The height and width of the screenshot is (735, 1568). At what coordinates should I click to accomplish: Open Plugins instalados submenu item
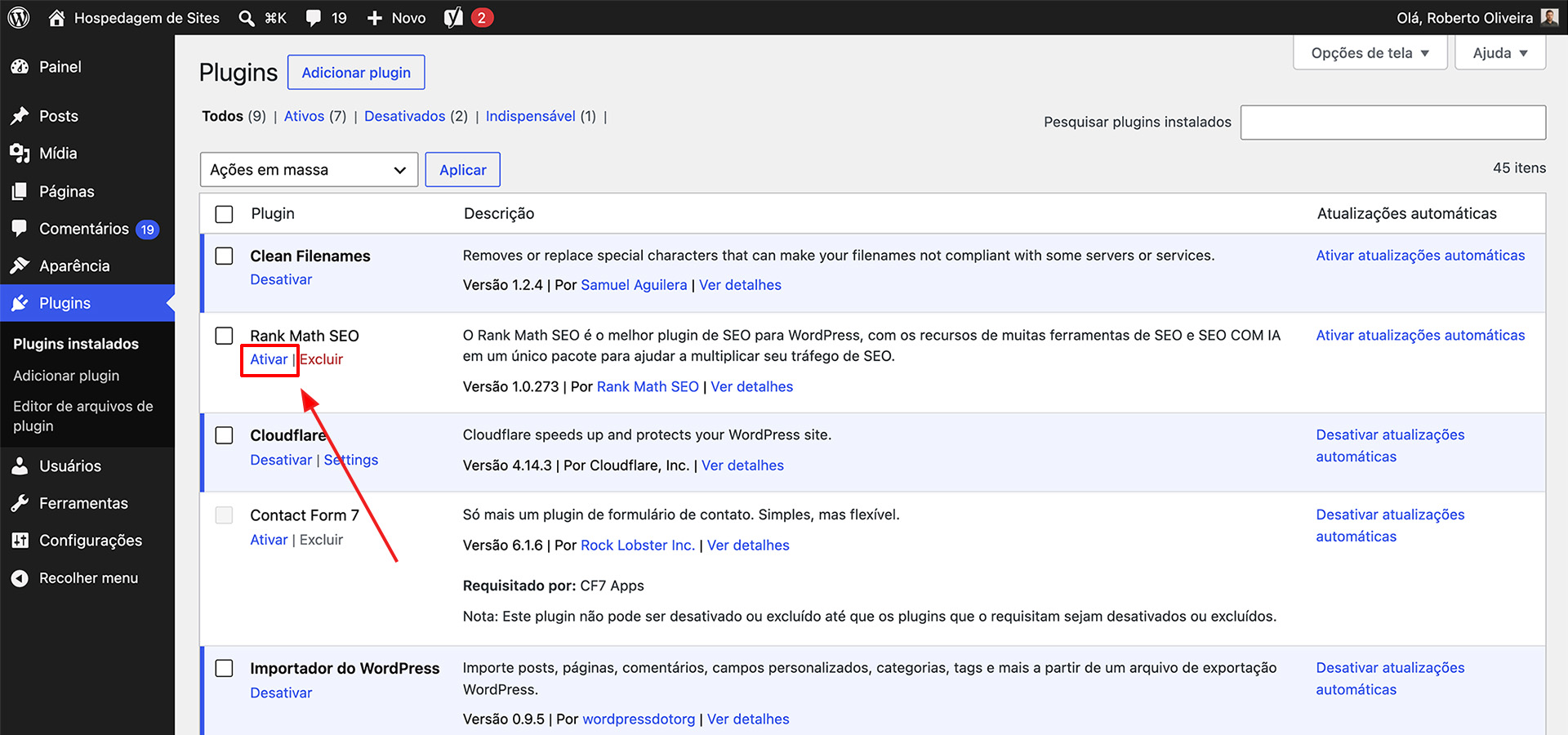(76, 344)
